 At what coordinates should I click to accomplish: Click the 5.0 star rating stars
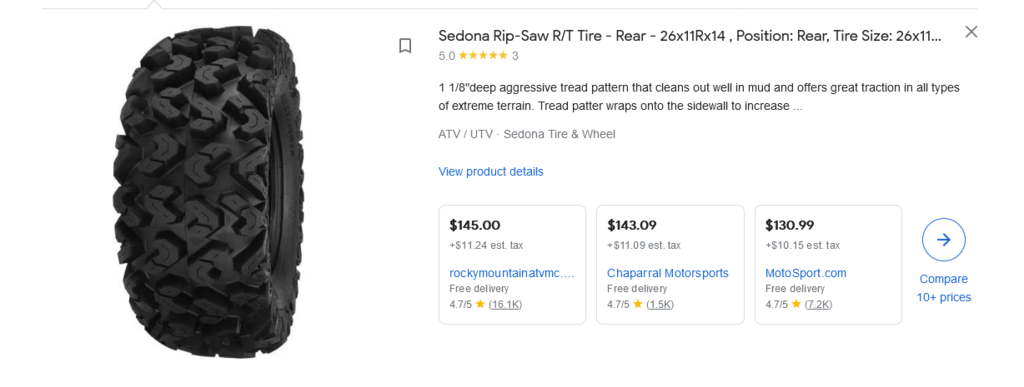tap(483, 55)
